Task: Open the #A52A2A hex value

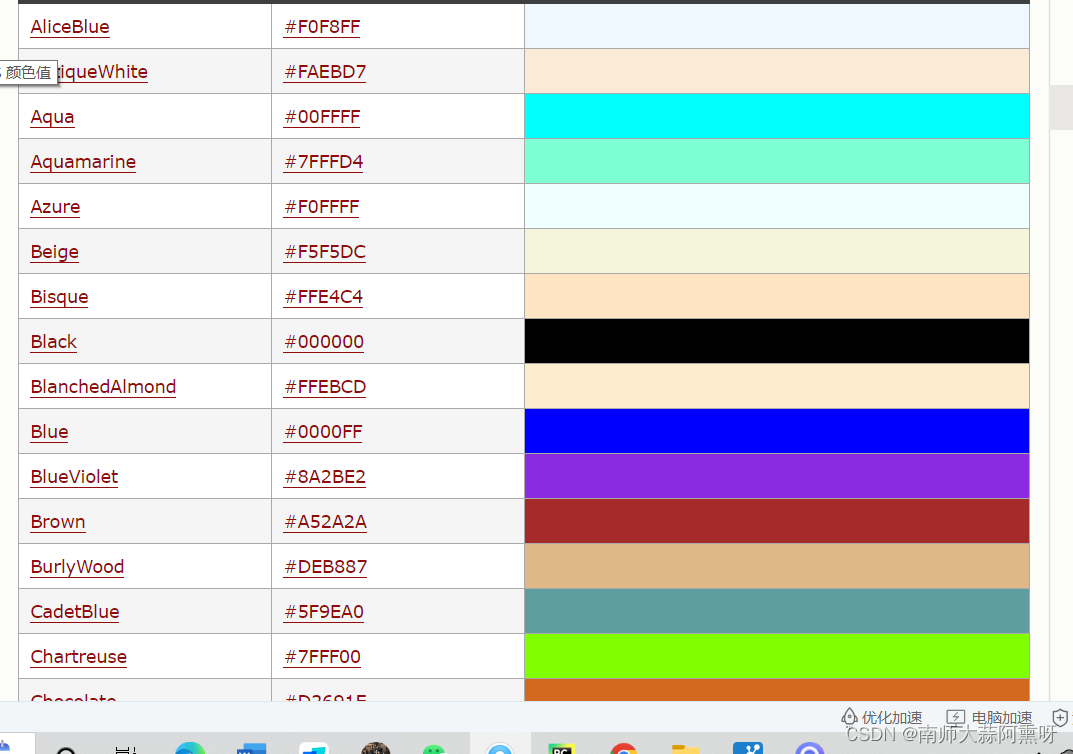Action: click(326, 522)
